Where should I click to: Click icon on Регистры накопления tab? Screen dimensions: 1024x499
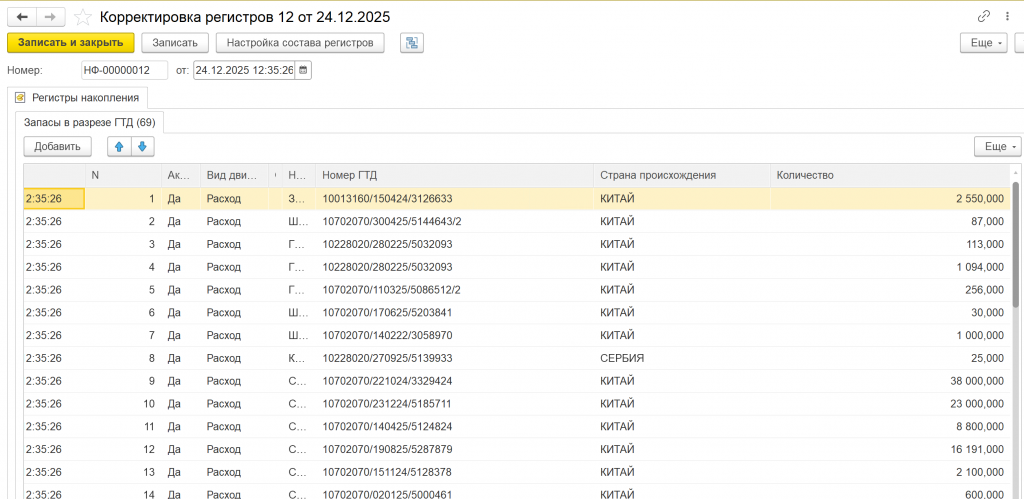click(20, 98)
